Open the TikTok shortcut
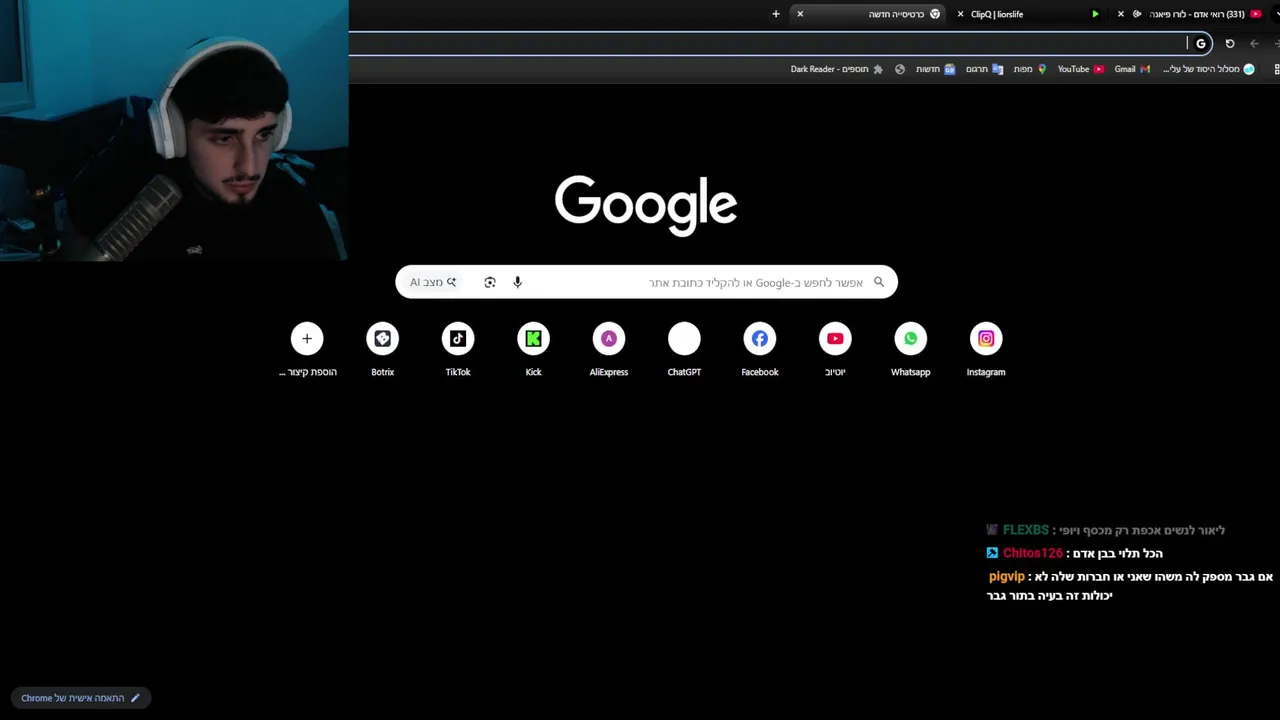Viewport: 1280px width, 720px height. (x=458, y=350)
